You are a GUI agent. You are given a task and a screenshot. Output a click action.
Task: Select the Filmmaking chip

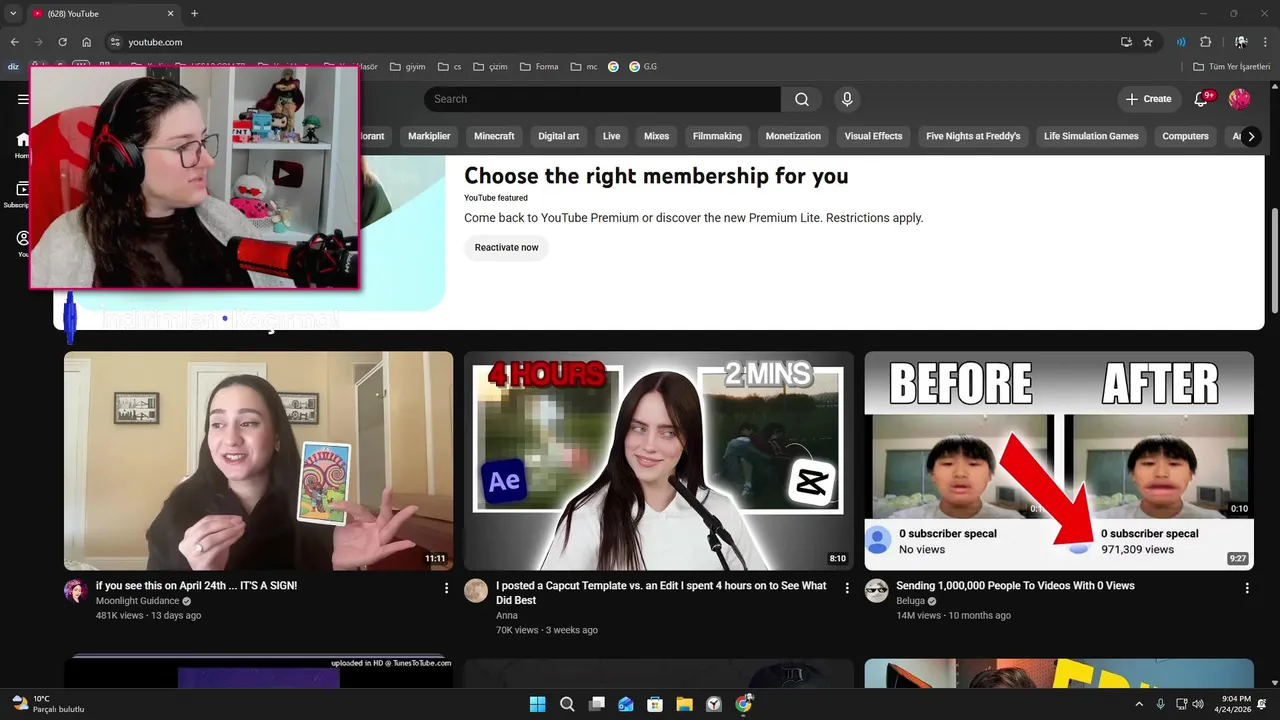[717, 136]
